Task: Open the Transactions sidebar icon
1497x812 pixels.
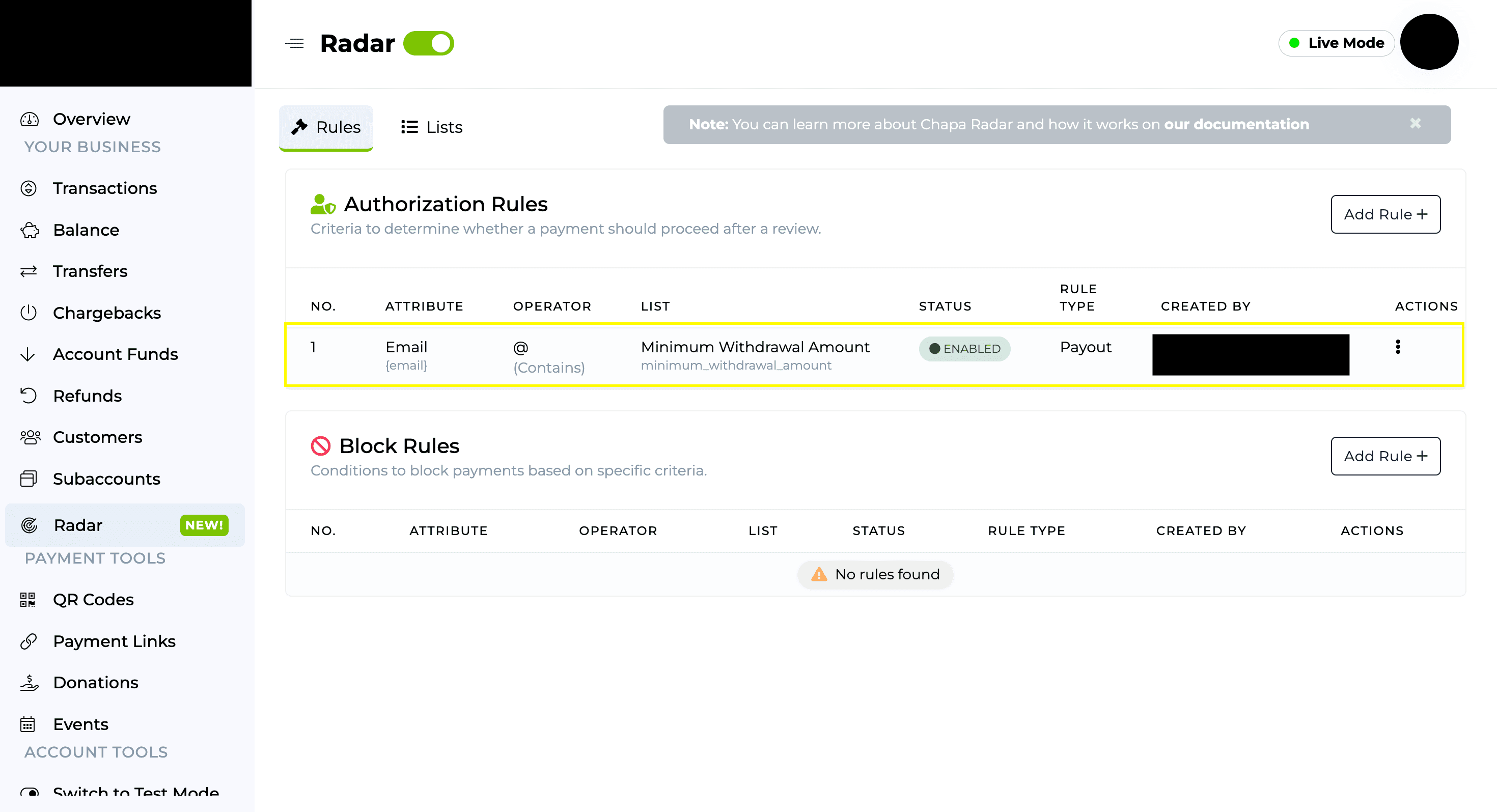Action: (x=29, y=188)
